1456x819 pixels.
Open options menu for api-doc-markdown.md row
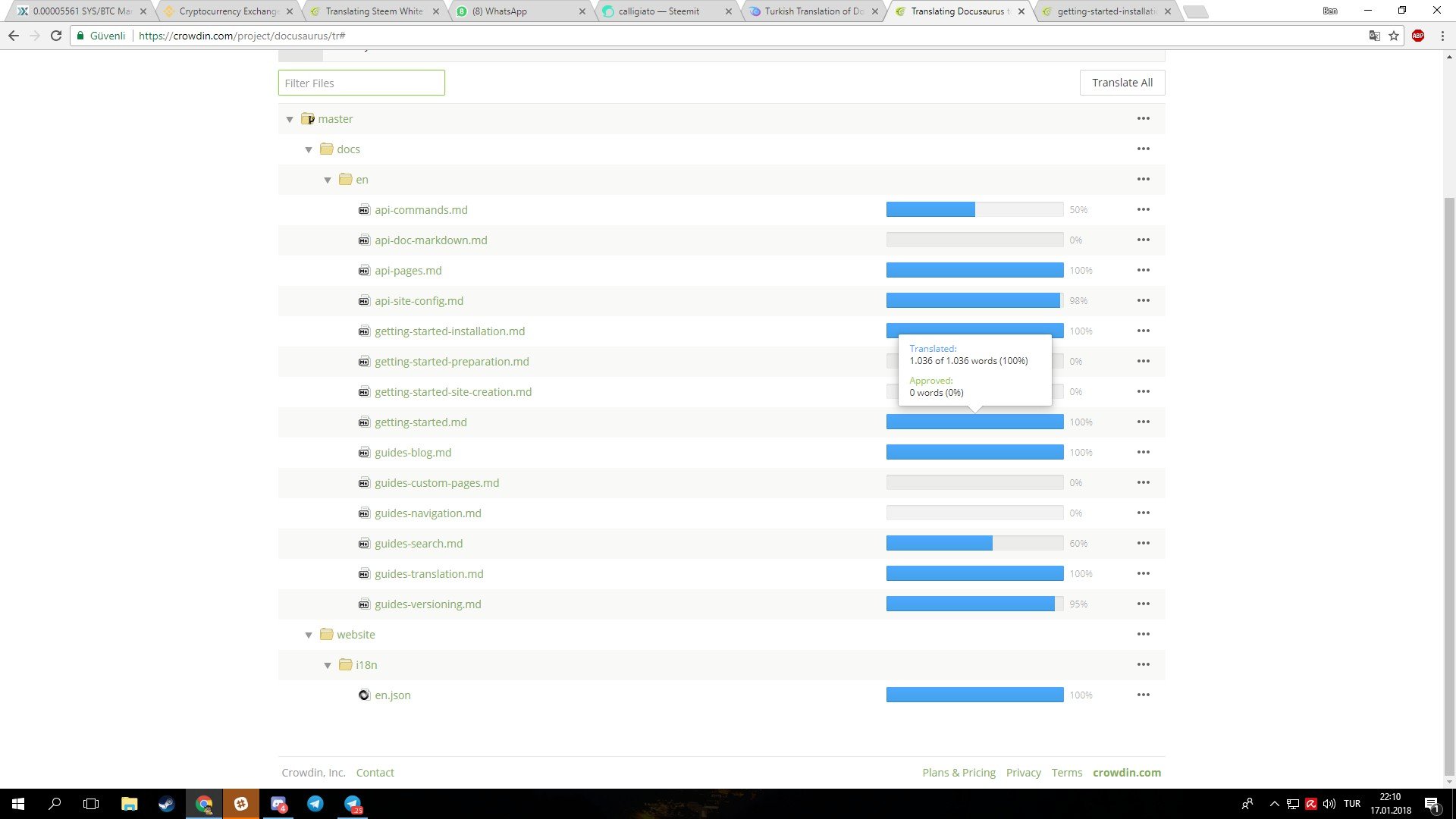point(1143,240)
